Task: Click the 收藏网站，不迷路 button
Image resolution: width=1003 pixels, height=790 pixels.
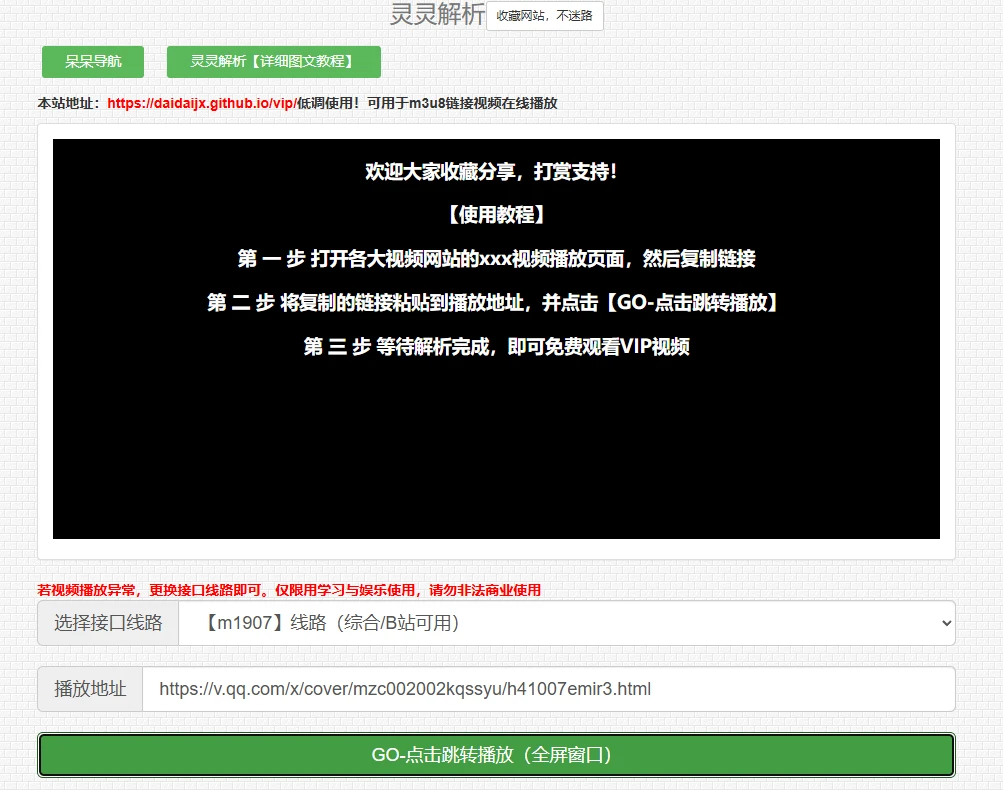Action: pyautogui.click(x=544, y=16)
